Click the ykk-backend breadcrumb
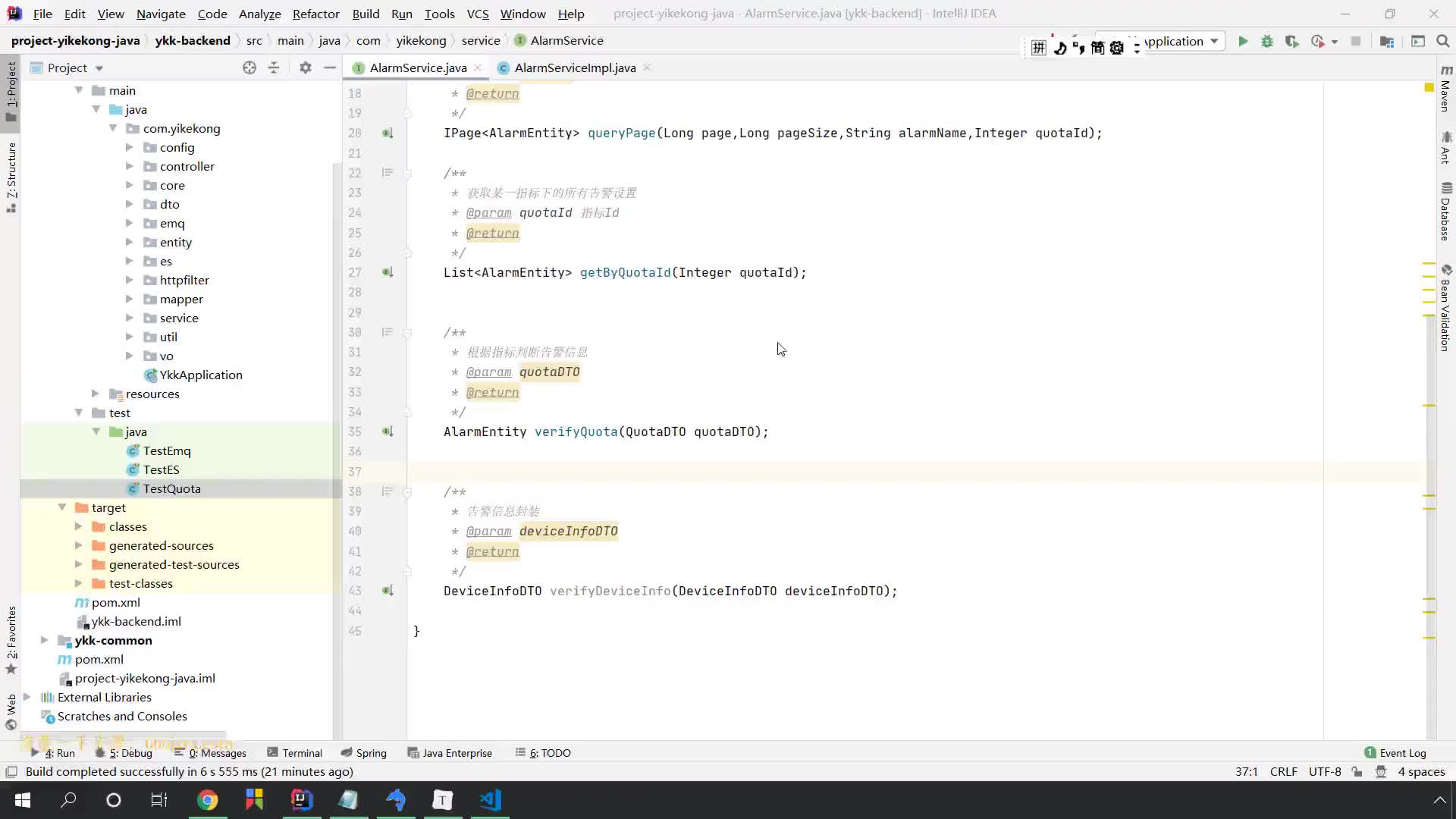This screenshot has width=1456, height=819. point(193,41)
